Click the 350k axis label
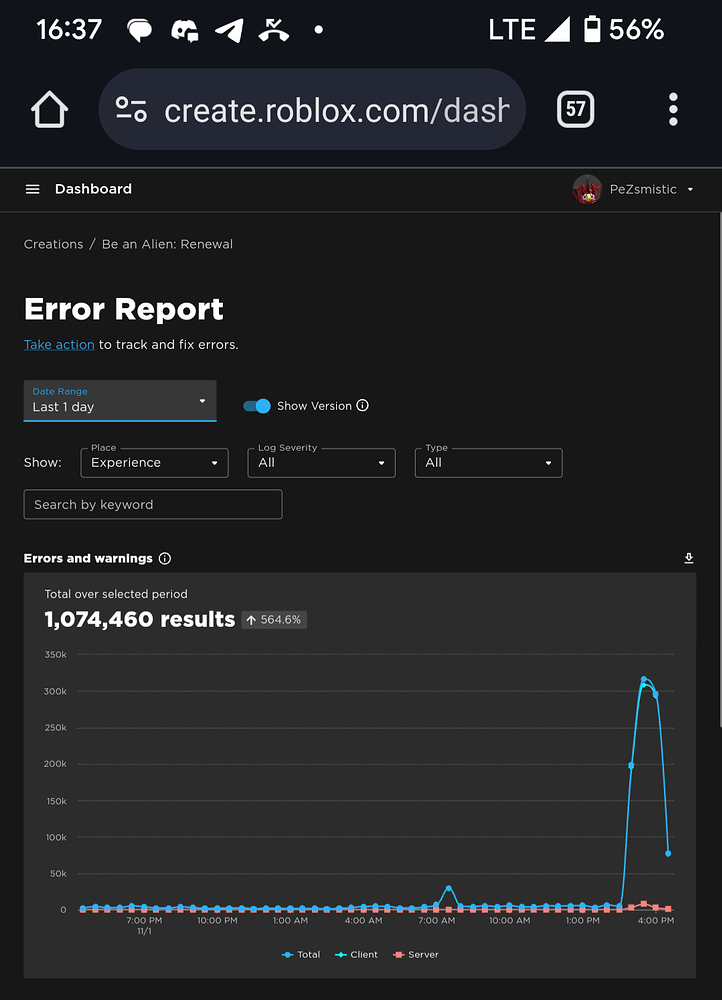This screenshot has width=722, height=1000. coord(55,654)
